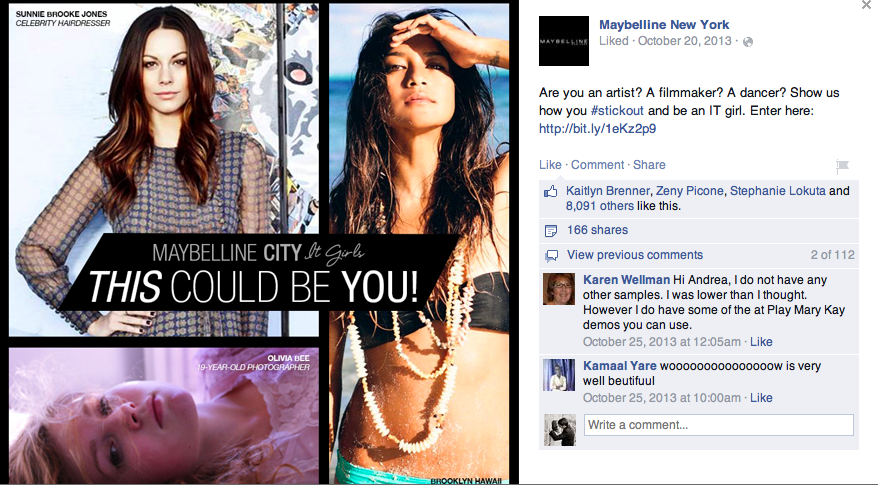Open the bit.ly contest link
This screenshot has height=485, width=878.
(x=597, y=128)
